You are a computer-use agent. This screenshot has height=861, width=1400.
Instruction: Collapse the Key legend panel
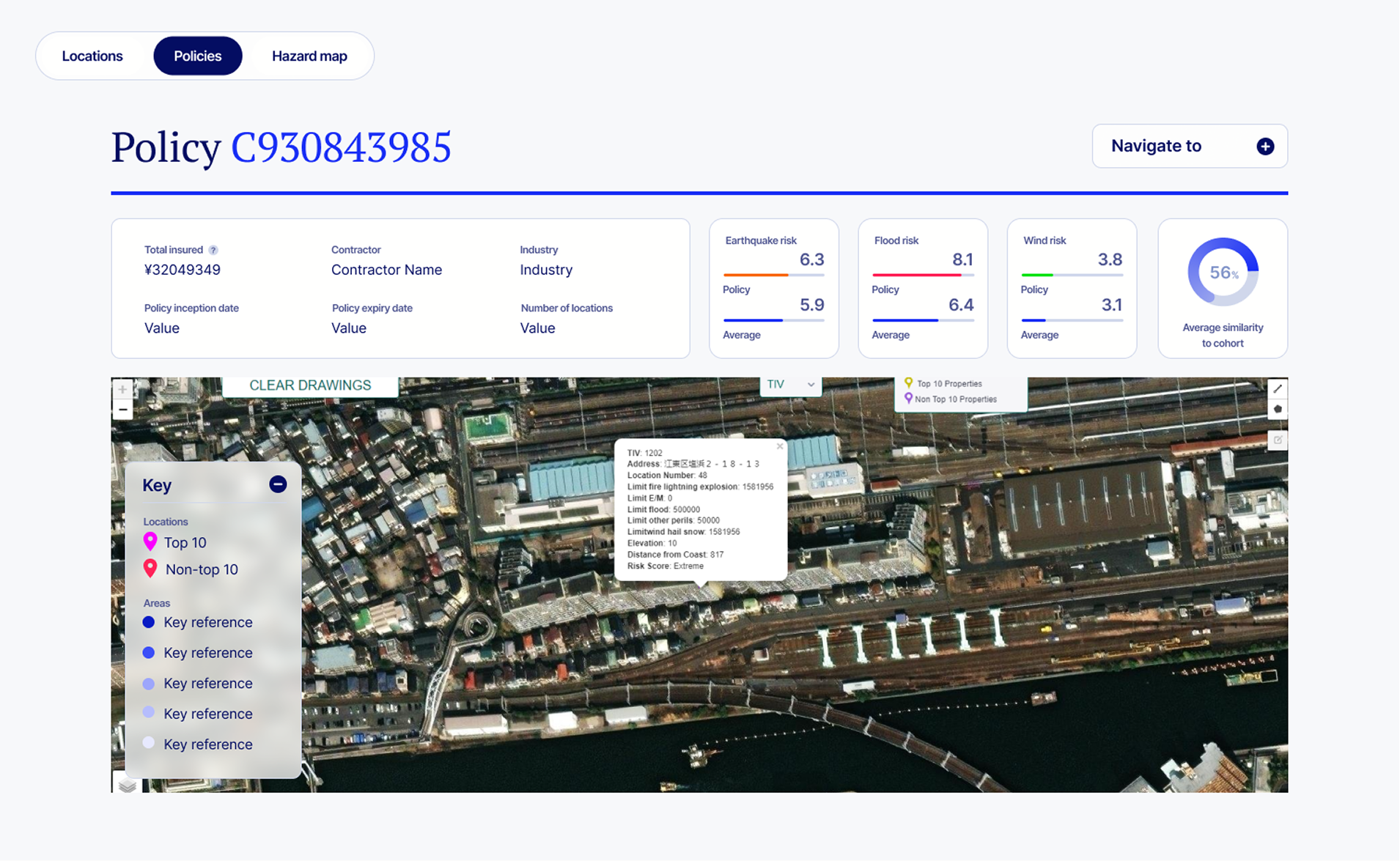[278, 484]
